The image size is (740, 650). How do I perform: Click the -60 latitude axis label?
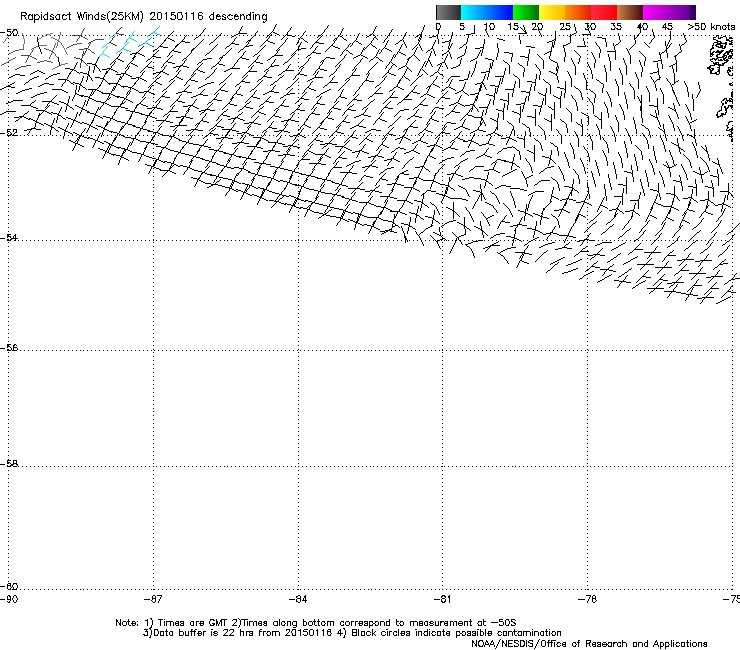click(x=9, y=586)
